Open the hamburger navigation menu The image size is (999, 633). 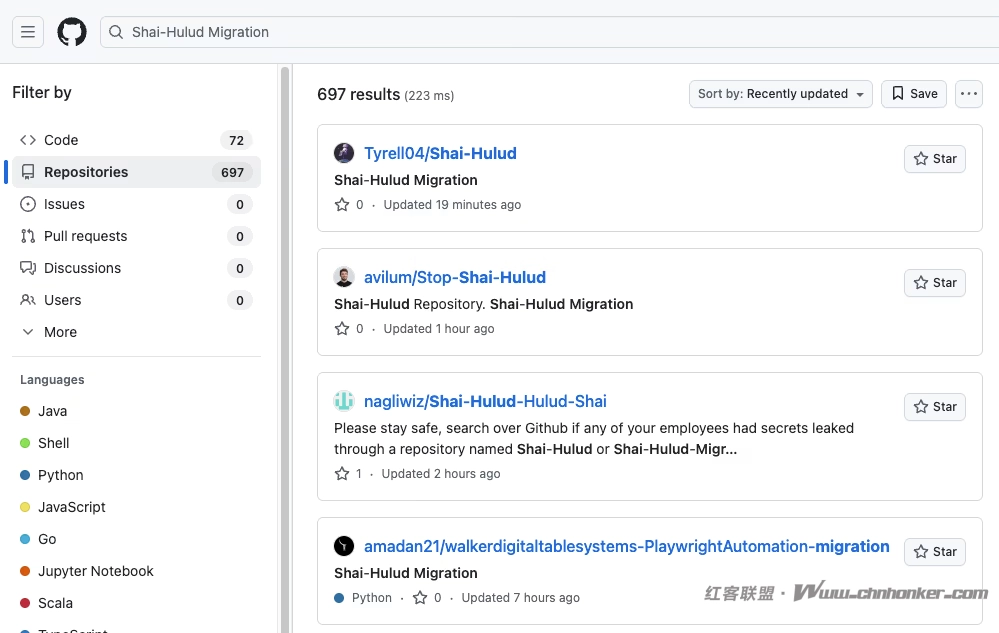pyautogui.click(x=28, y=32)
